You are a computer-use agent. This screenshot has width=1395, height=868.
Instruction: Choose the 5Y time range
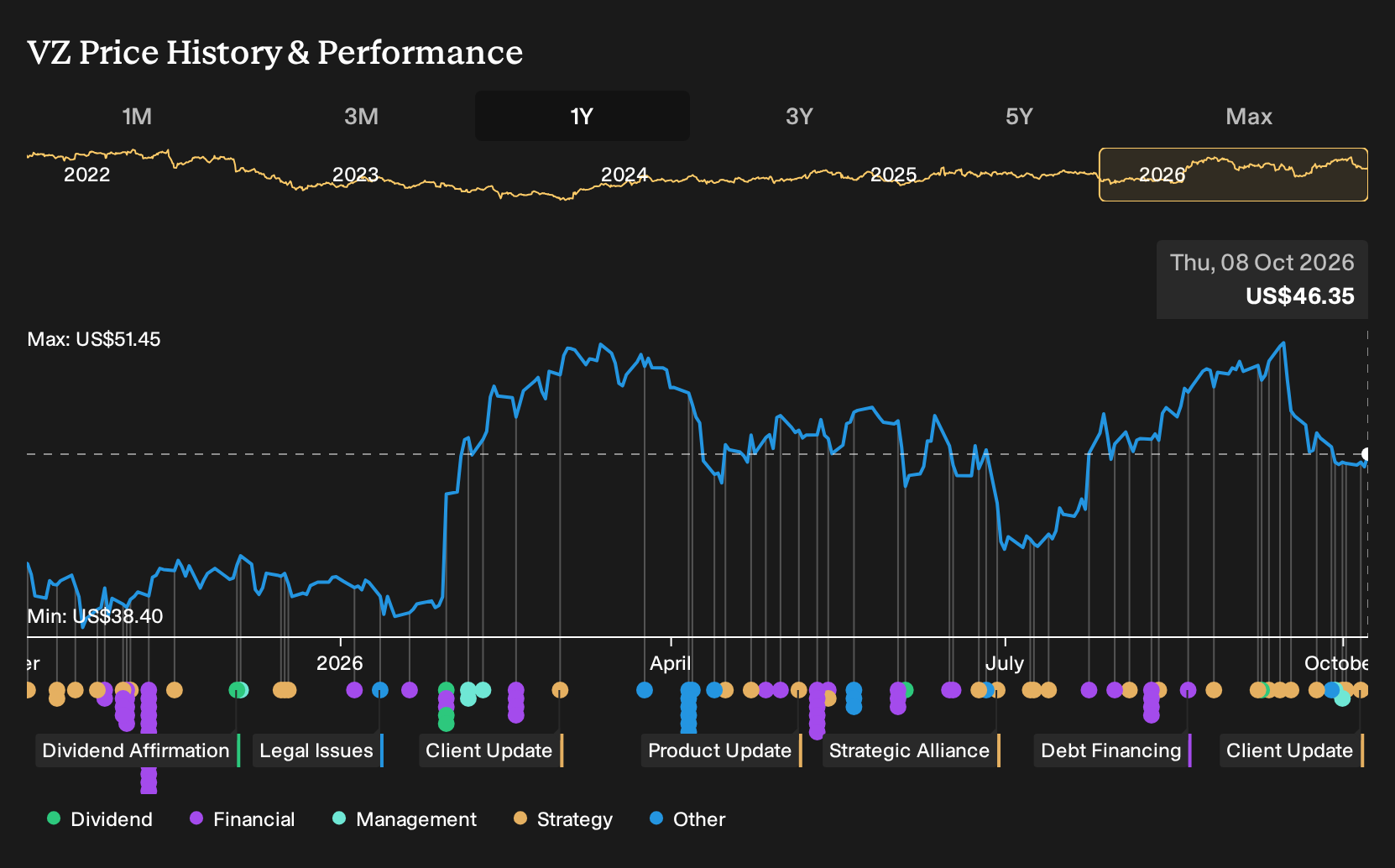coord(1019,116)
